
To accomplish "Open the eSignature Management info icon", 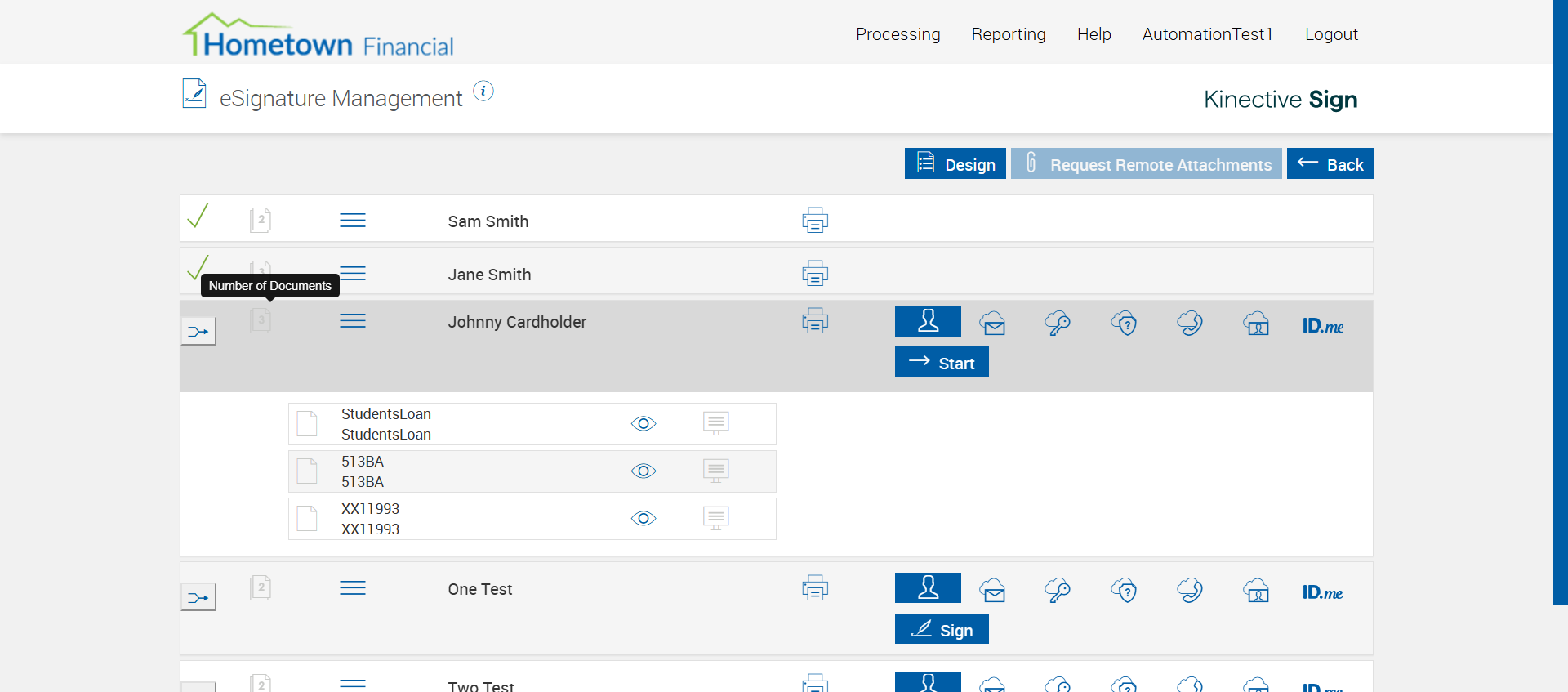I will pyautogui.click(x=483, y=92).
